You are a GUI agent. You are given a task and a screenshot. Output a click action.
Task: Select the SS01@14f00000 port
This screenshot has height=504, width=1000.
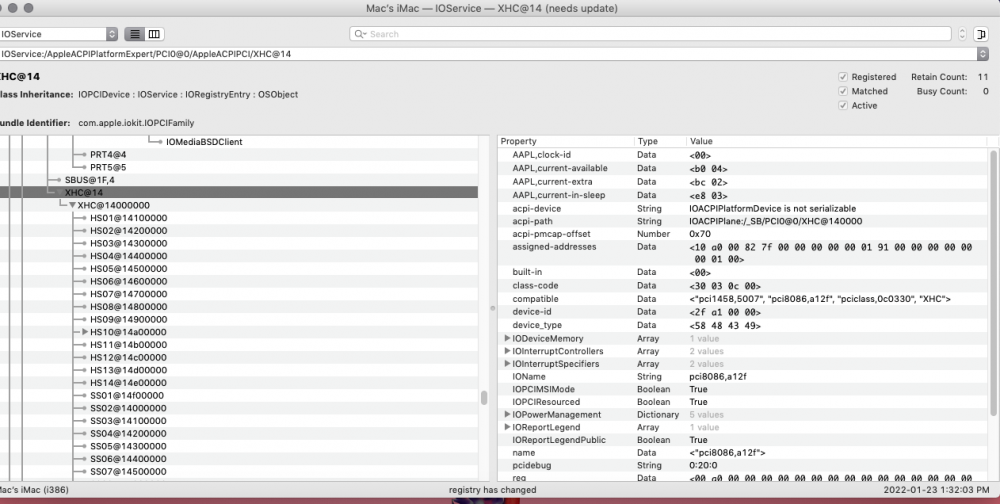point(127,396)
